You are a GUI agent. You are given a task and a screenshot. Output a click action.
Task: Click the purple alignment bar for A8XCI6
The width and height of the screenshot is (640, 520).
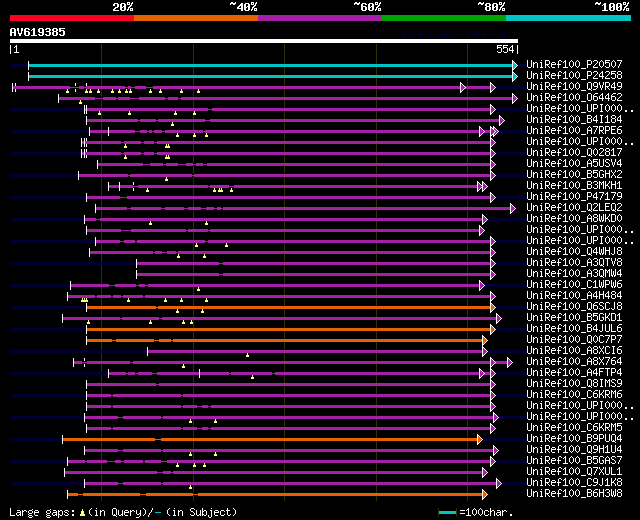coord(318,351)
